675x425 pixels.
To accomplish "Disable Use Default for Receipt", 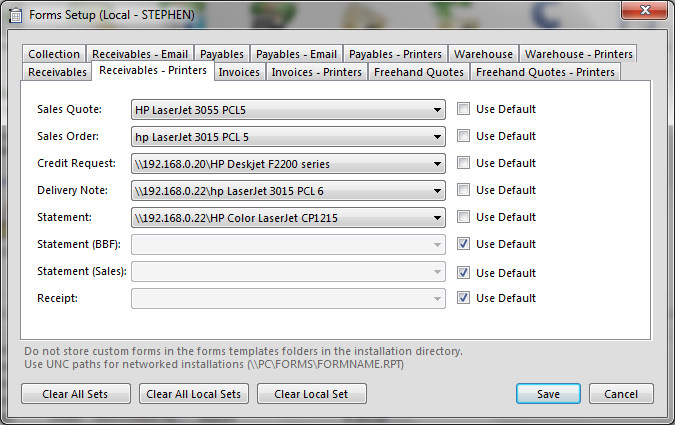I will pyautogui.click(x=464, y=298).
